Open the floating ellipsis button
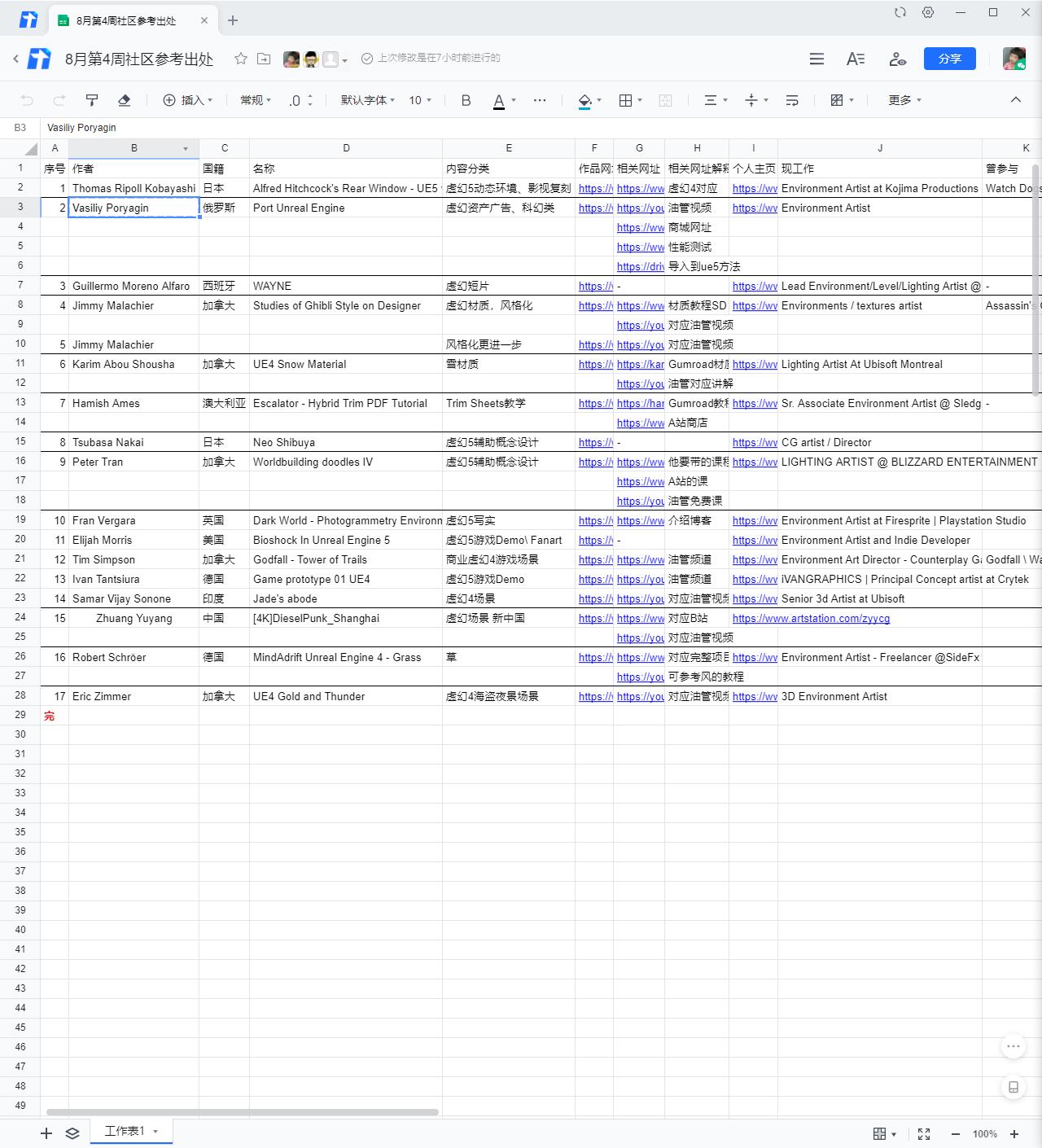Screen dimensions: 1042x1148 (1014, 1046)
